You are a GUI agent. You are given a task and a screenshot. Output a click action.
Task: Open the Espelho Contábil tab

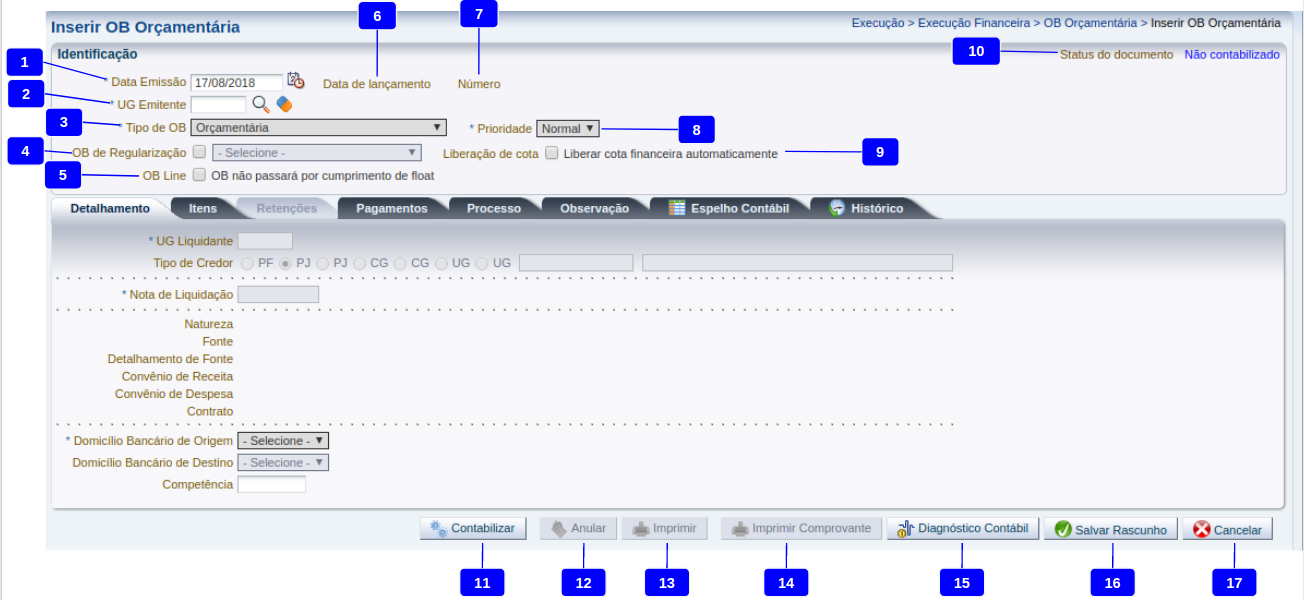730,208
